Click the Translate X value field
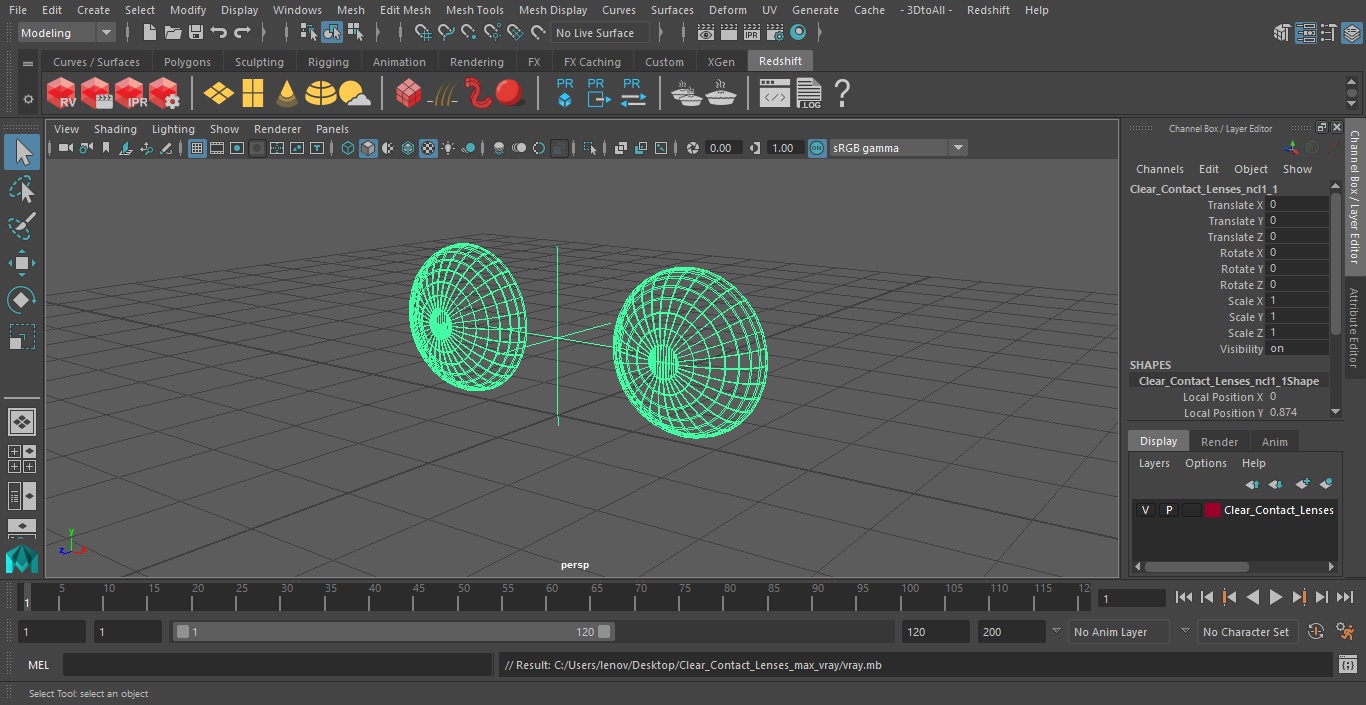 coord(1297,204)
